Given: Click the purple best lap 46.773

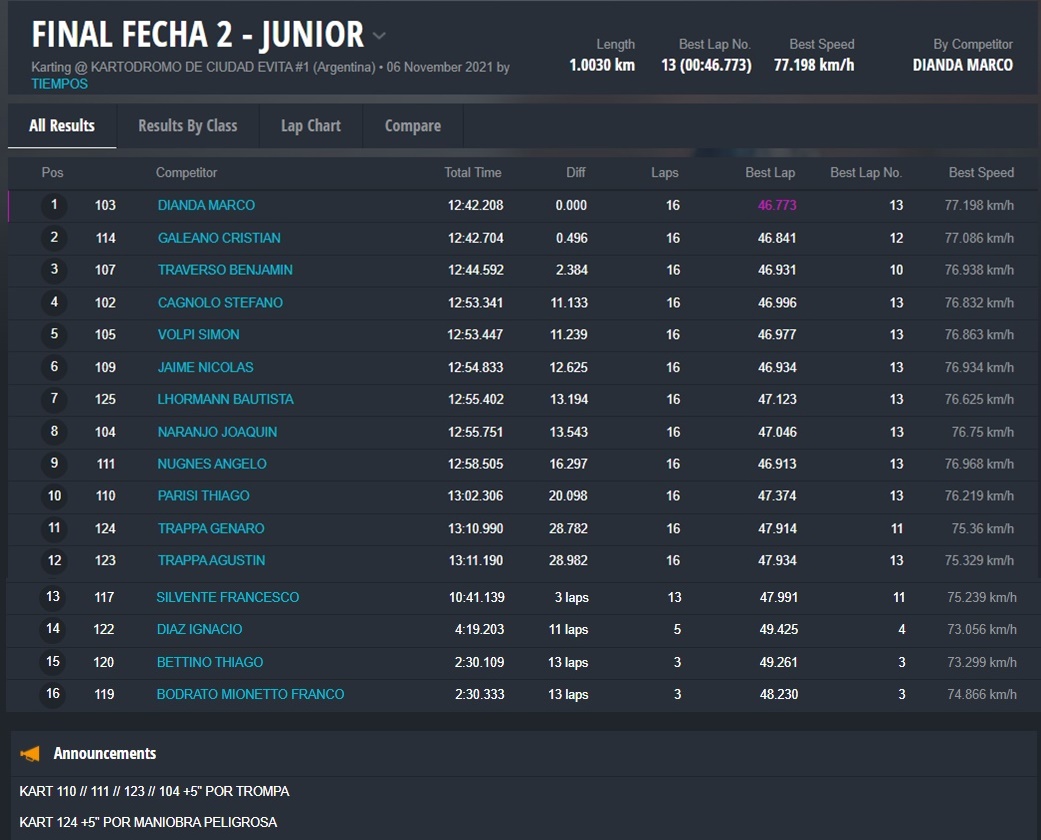Looking at the screenshot, I should 777,205.
